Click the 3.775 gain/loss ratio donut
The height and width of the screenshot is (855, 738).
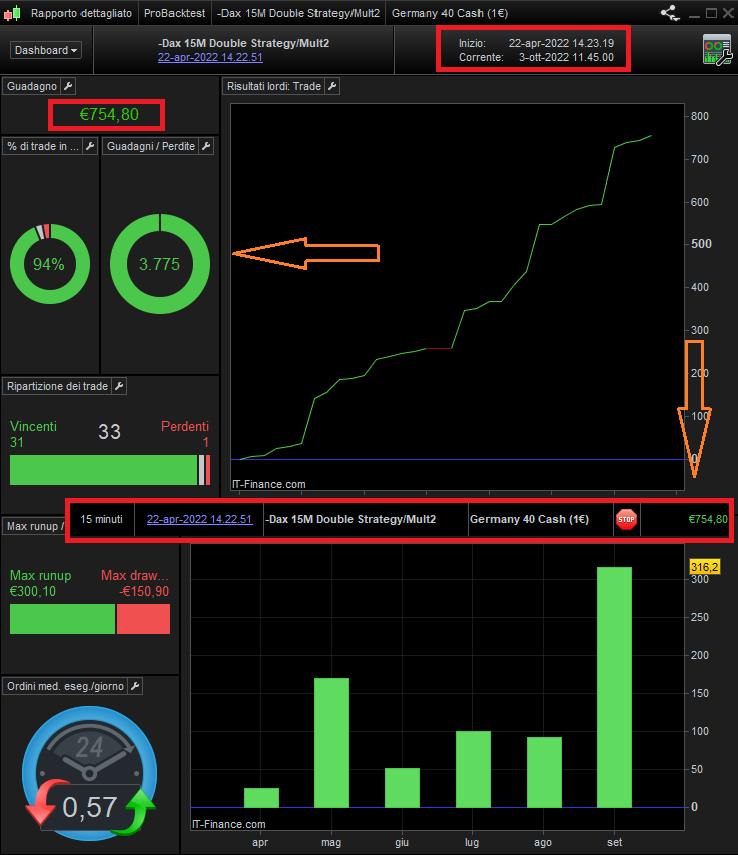click(160, 264)
